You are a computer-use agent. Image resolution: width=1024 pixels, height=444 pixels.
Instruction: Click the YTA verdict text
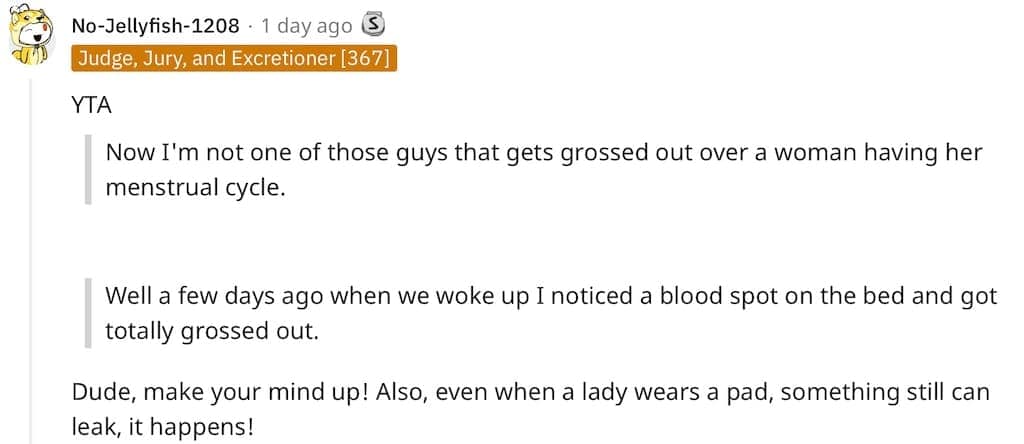tap(91, 106)
